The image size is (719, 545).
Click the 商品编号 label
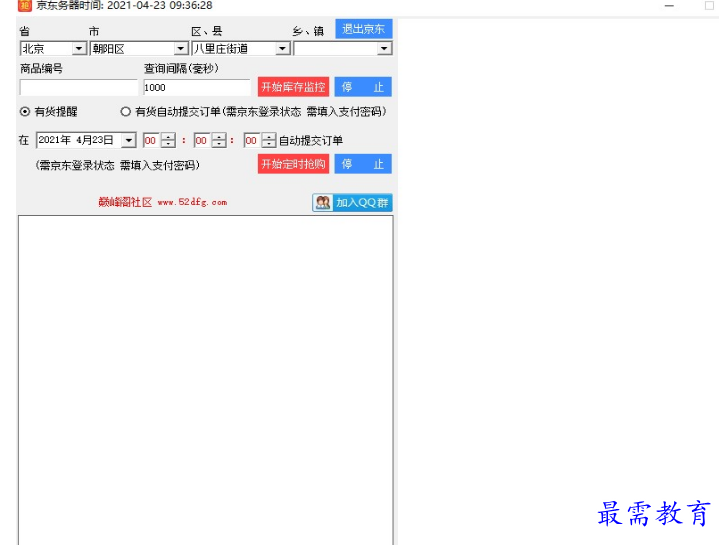click(x=41, y=68)
